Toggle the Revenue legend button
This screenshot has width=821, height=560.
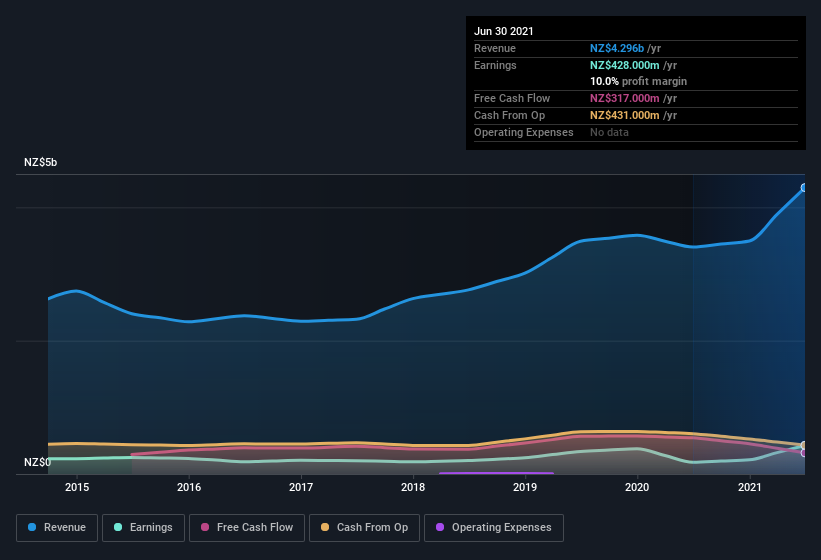(x=57, y=528)
